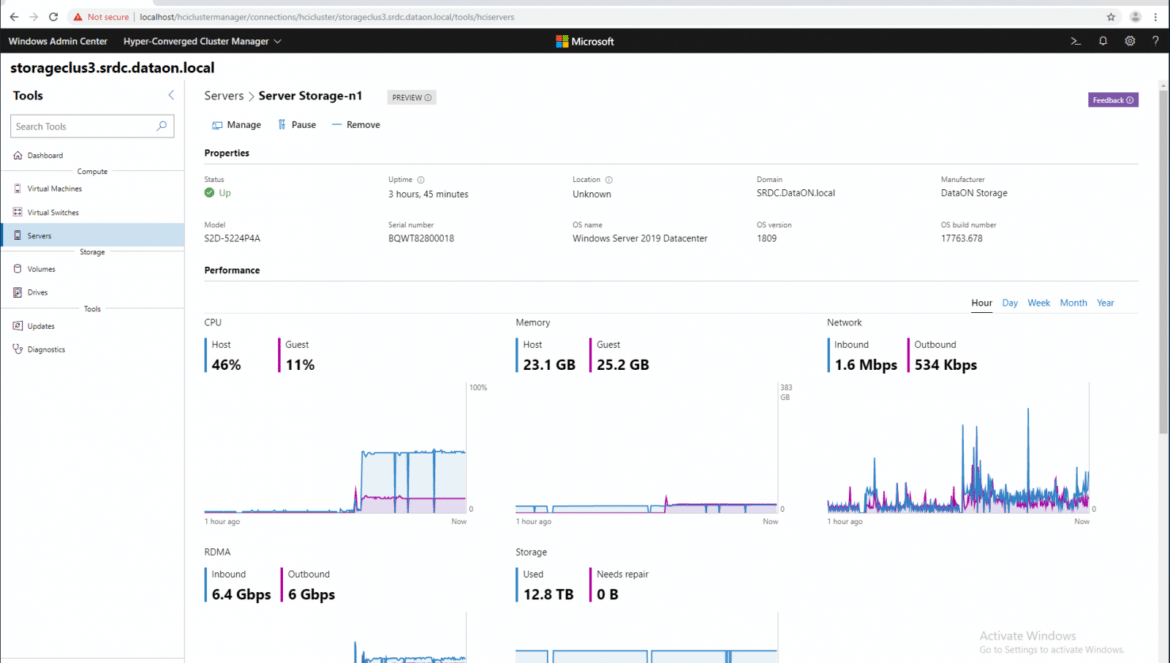This screenshot has width=1170, height=663.
Task: Switch performance range to Week
Action: click(x=1039, y=303)
